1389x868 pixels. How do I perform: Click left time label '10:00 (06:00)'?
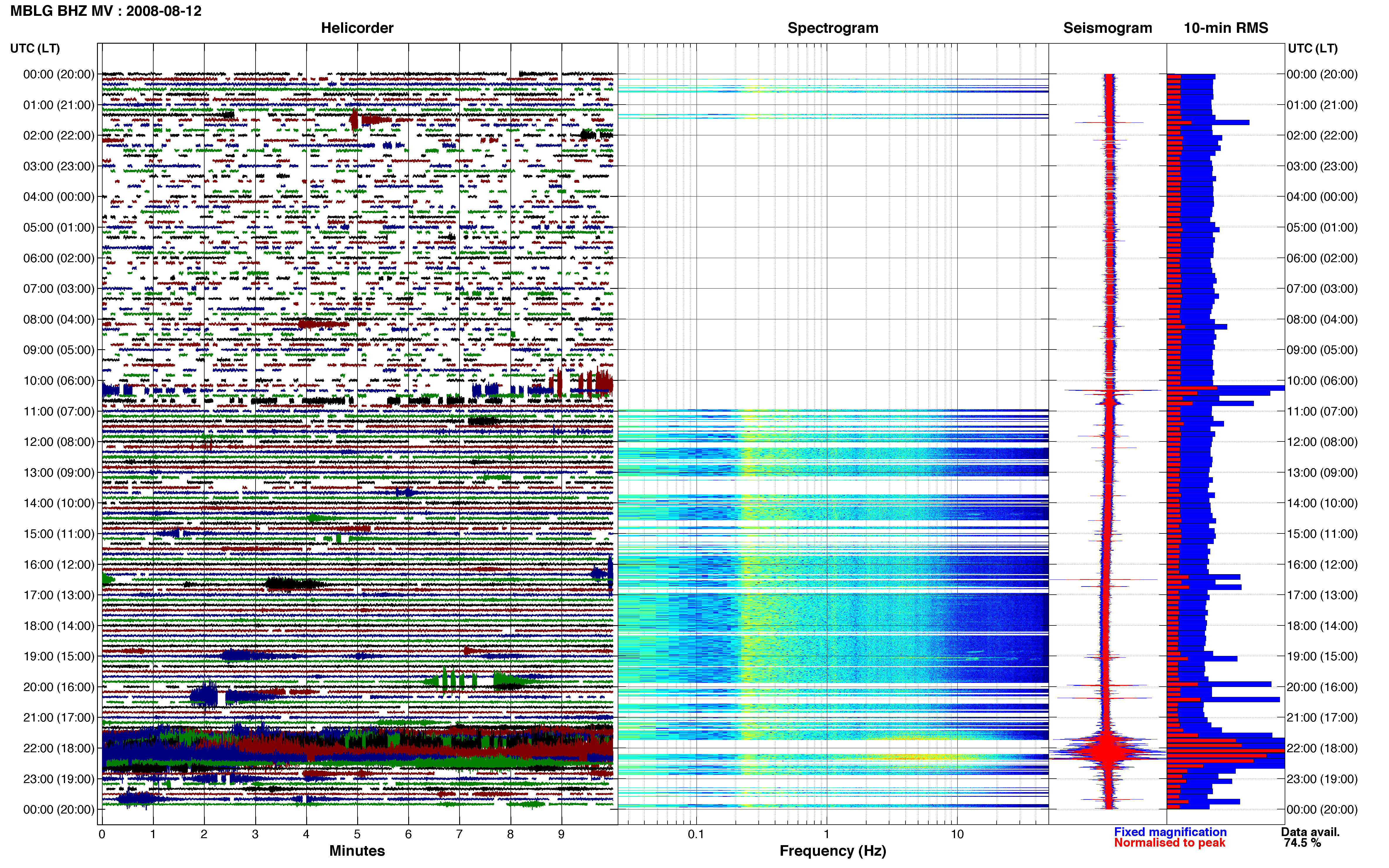[59, 381]
